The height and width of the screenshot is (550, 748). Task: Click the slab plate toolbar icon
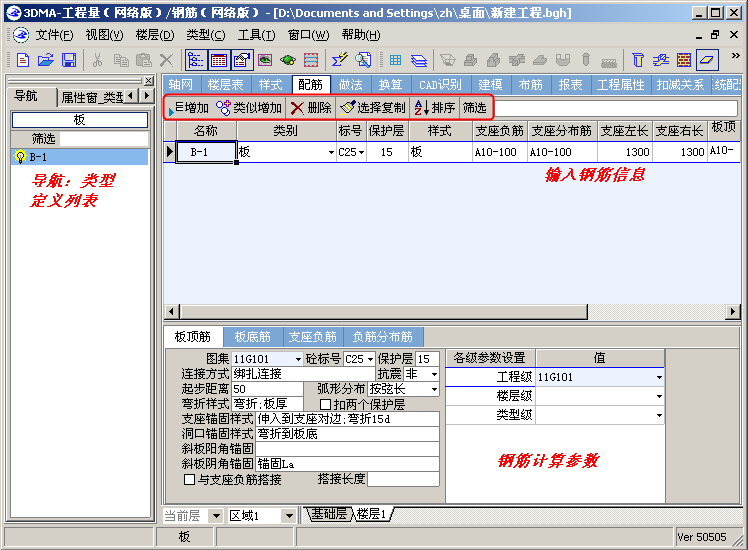point(707,60)
